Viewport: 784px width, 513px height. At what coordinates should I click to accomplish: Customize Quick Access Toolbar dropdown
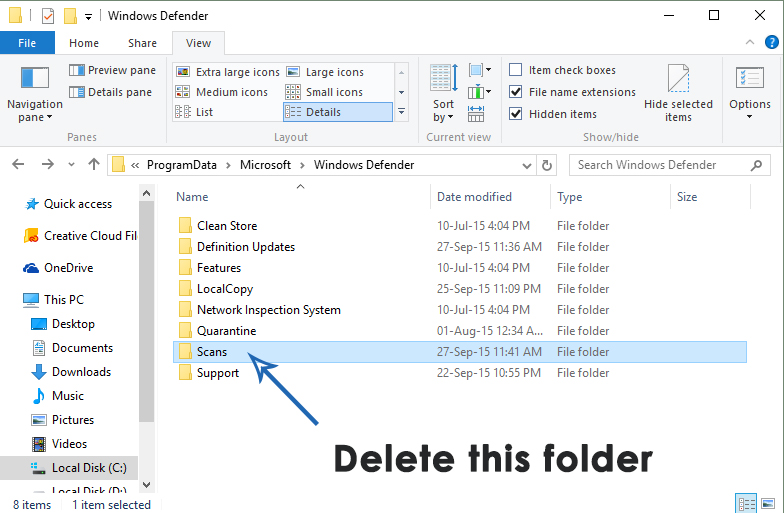click(x=88, y=17)
